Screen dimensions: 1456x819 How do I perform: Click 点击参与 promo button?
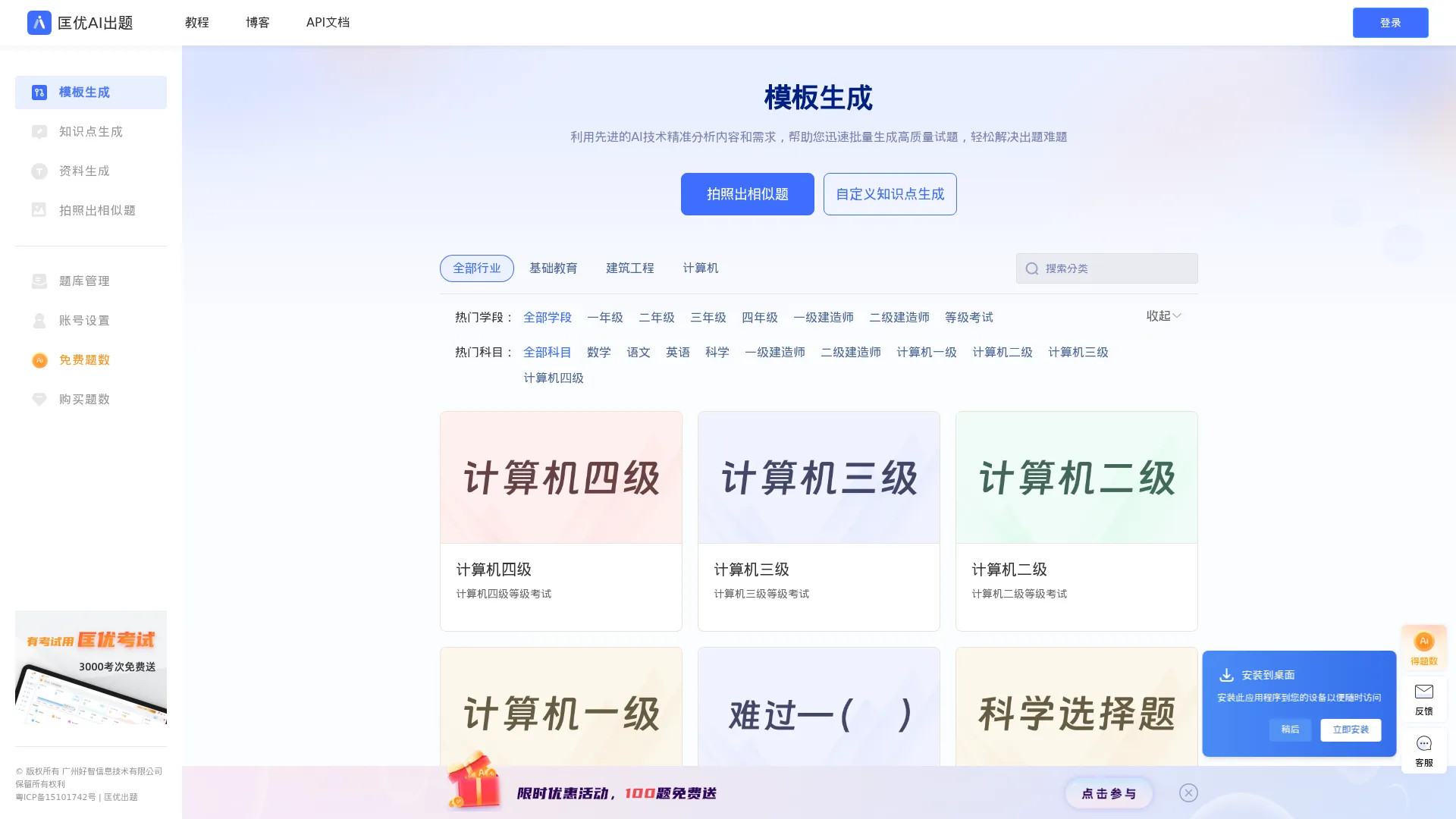coord(1109,794)
